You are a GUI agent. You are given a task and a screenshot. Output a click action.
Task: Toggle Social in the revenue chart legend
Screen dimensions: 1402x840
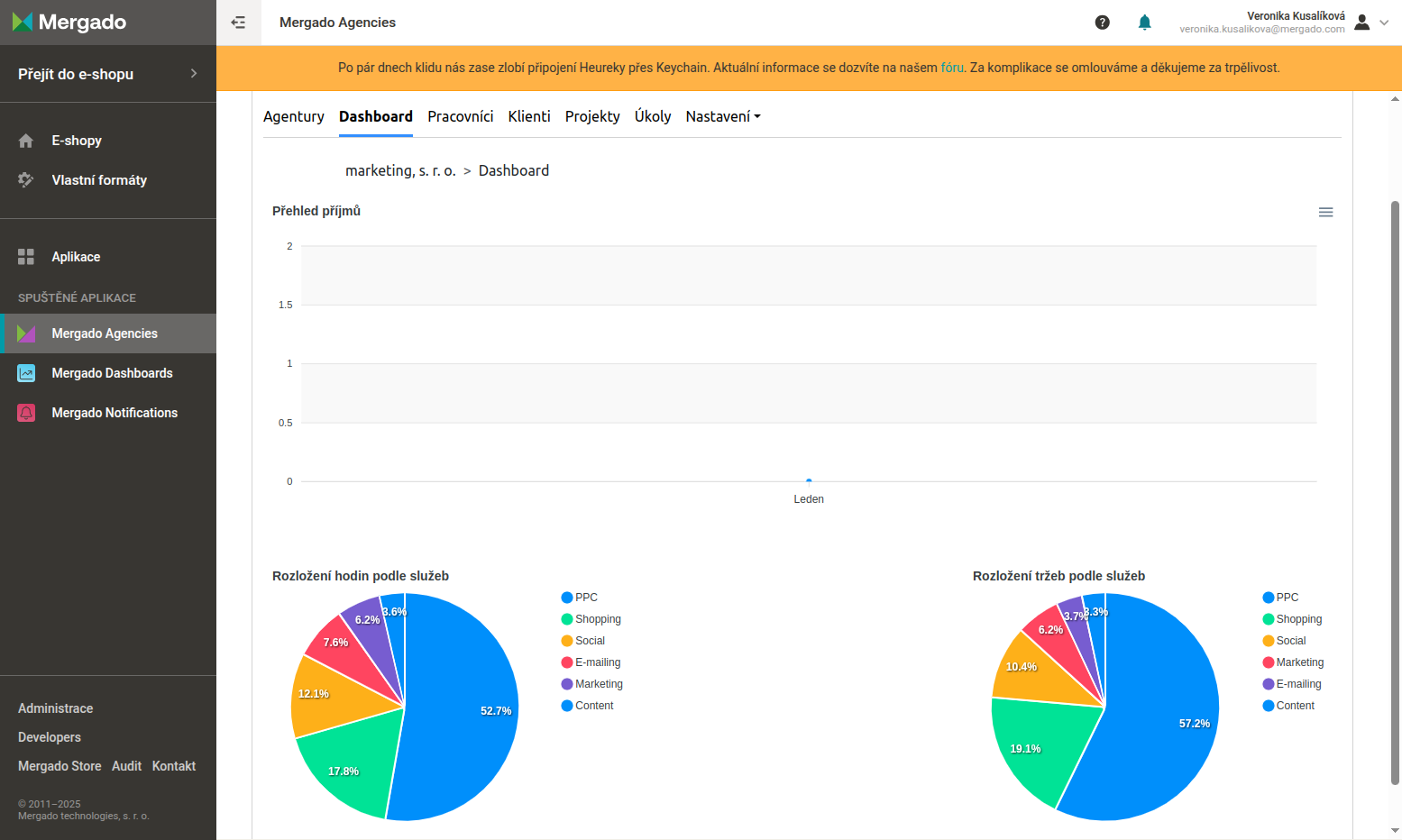click(x=1285, y=641)
